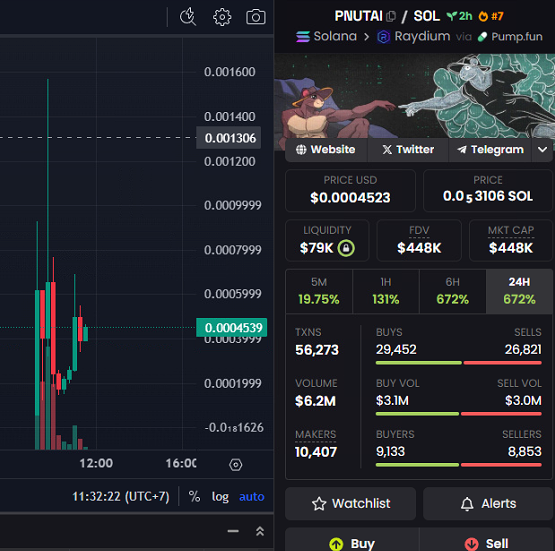
Task: Click the buy vol versus sell vol bar
Action: point(458,414)
